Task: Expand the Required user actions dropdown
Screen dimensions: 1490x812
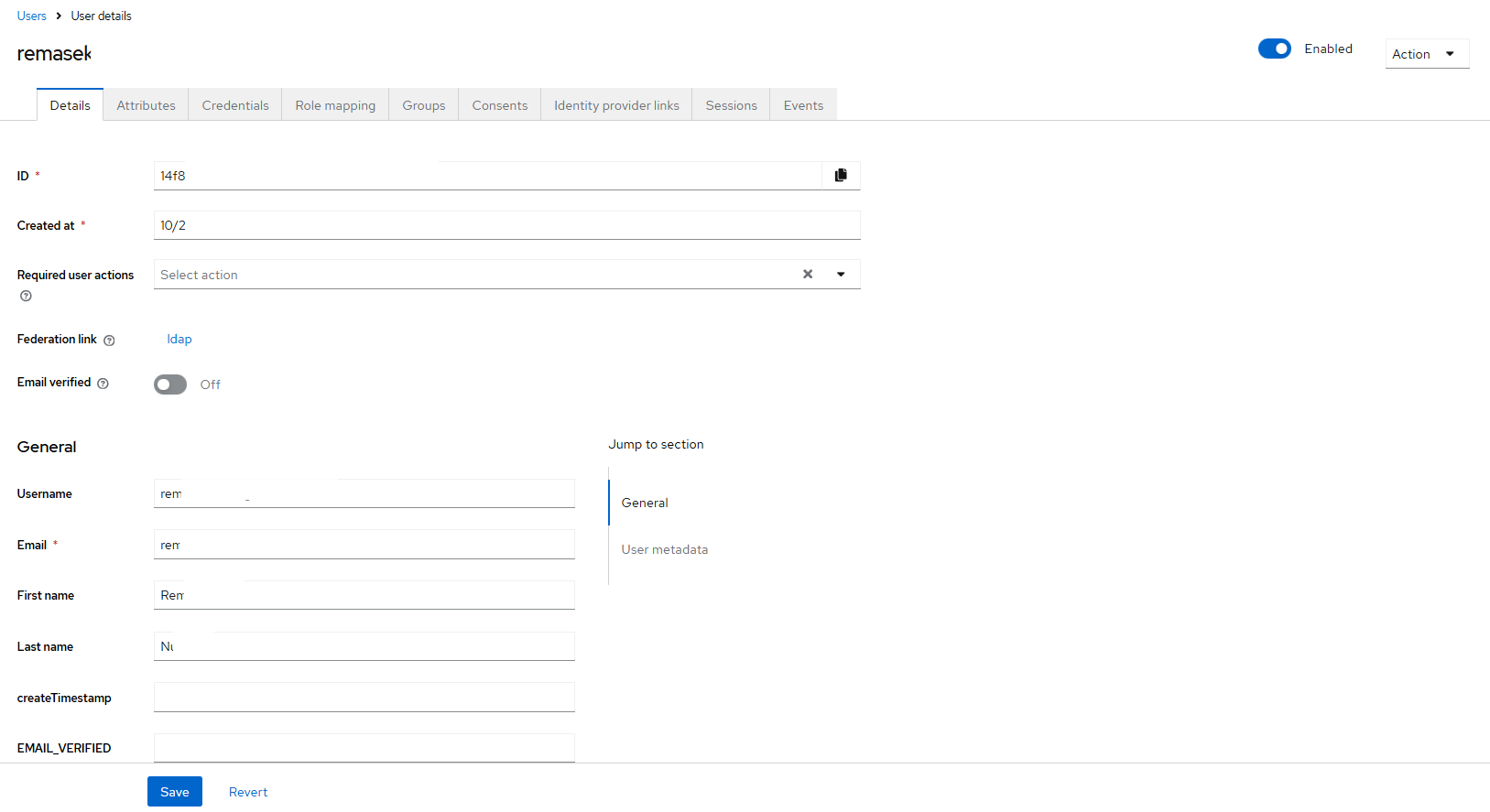Action: (841, 274)
